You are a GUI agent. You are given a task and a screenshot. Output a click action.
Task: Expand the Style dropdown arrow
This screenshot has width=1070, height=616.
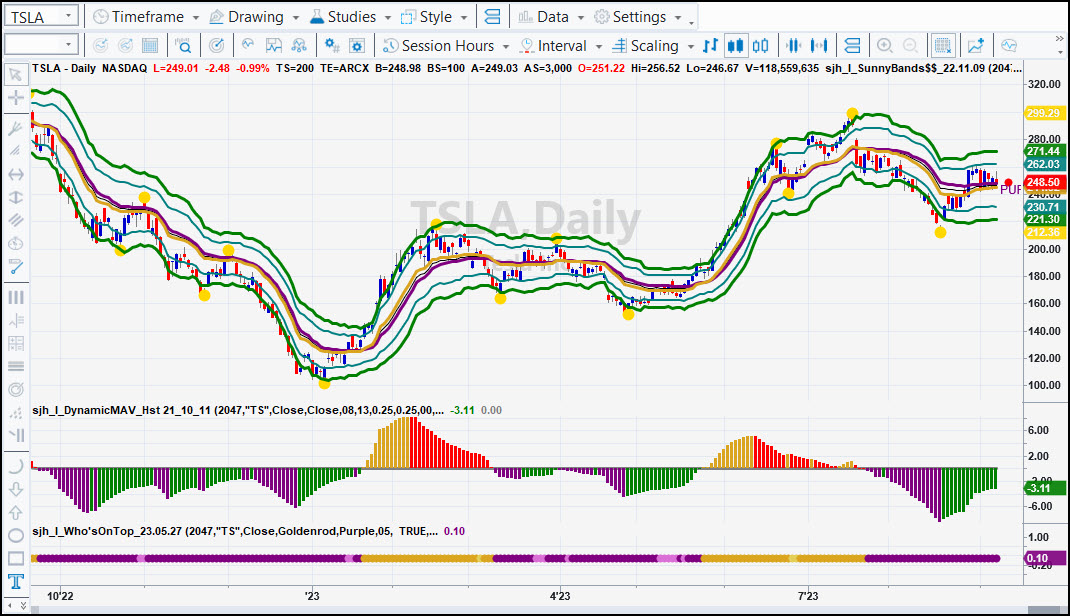[x=464, y=18]
